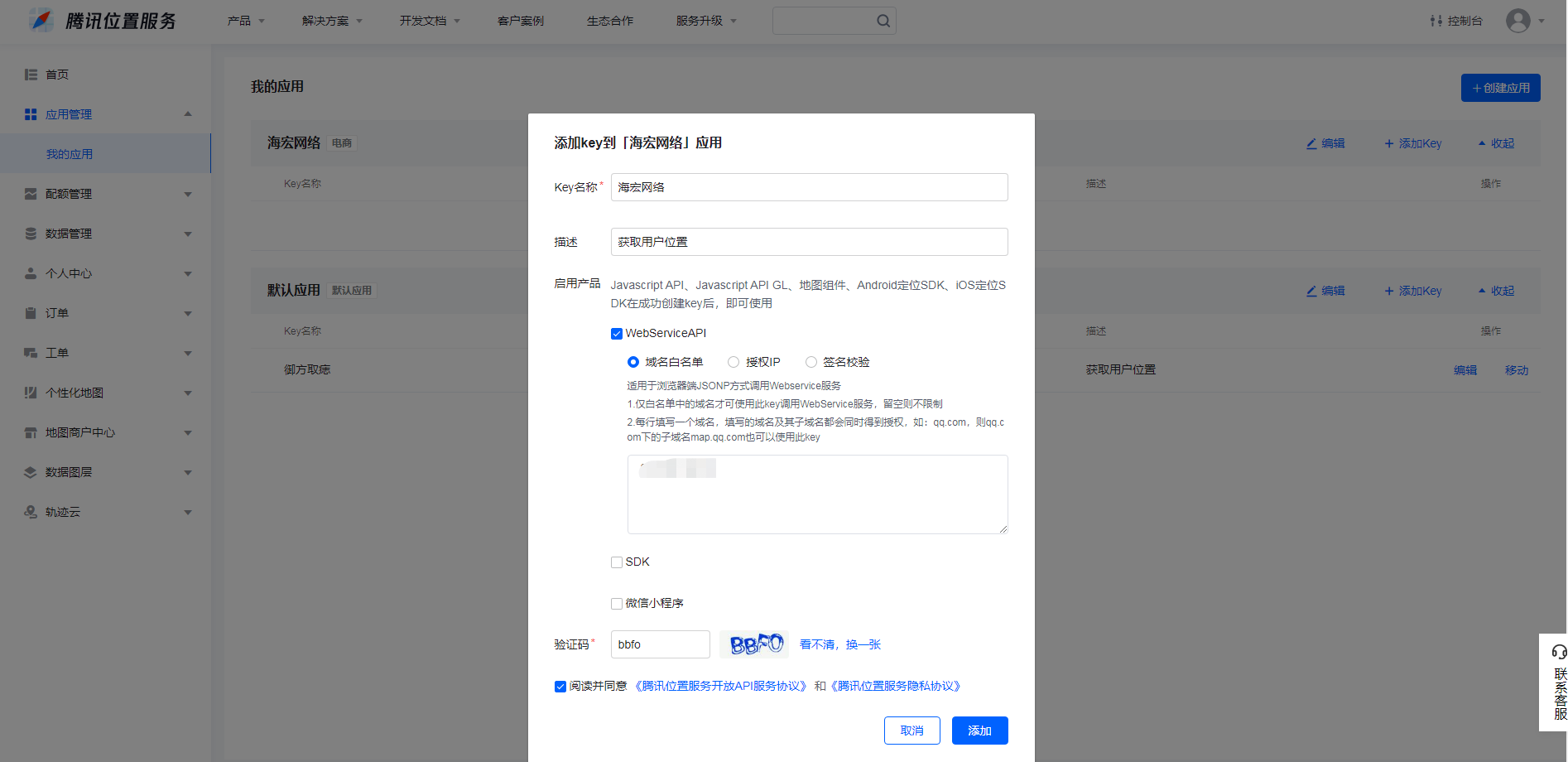Click the 默认应用 row pencil edit icon
The height and width of the screenshot is (762, 1568).
click(x=1311, y=291)
